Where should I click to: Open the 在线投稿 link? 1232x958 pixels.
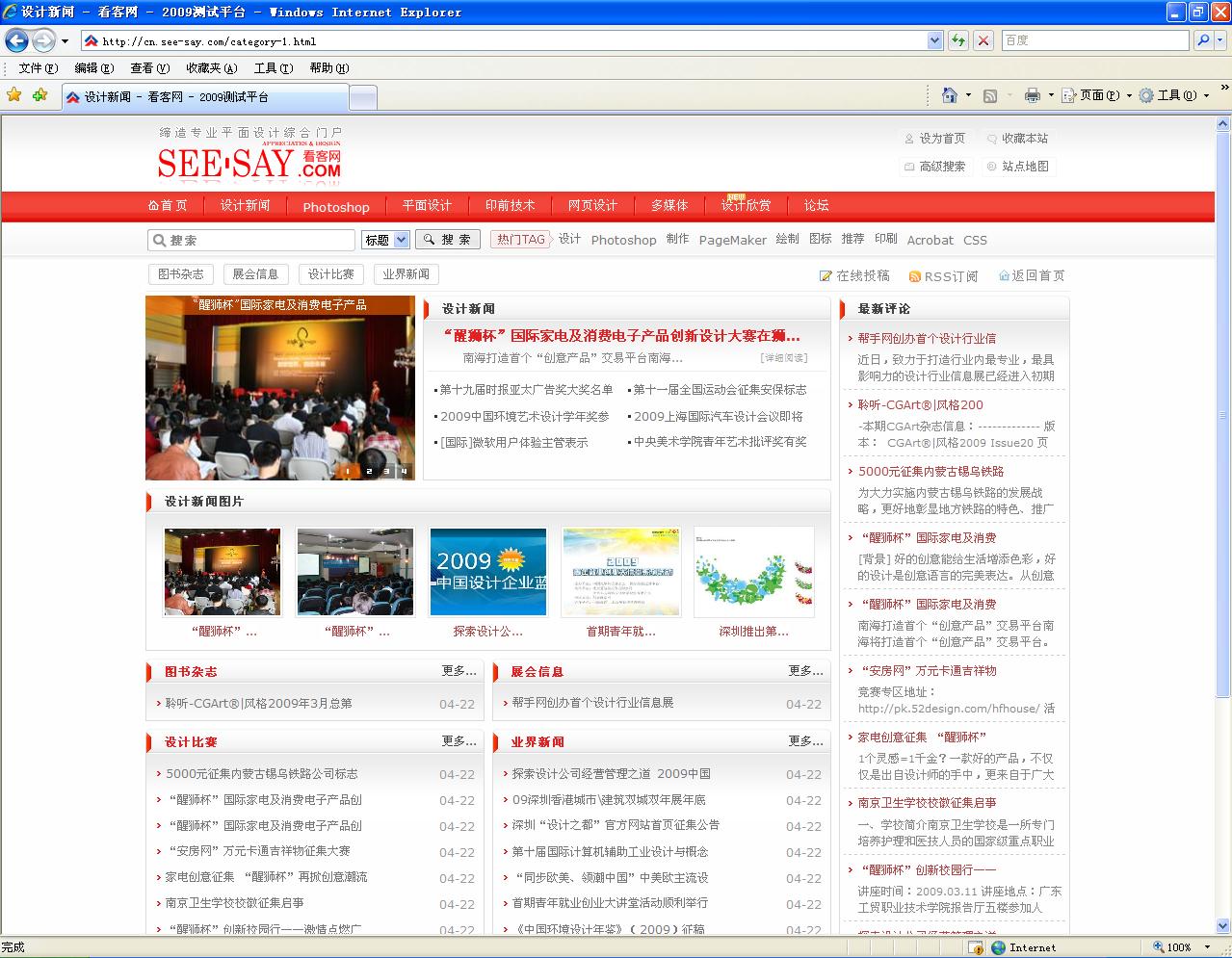click(854, 276)
